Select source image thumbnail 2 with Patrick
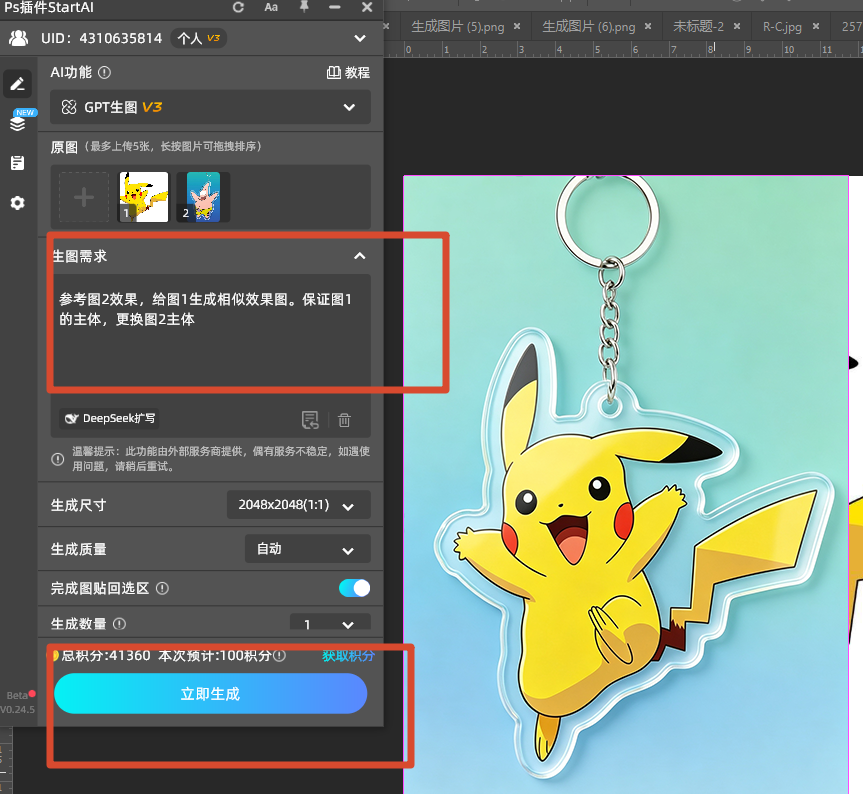 click(203, 197)
